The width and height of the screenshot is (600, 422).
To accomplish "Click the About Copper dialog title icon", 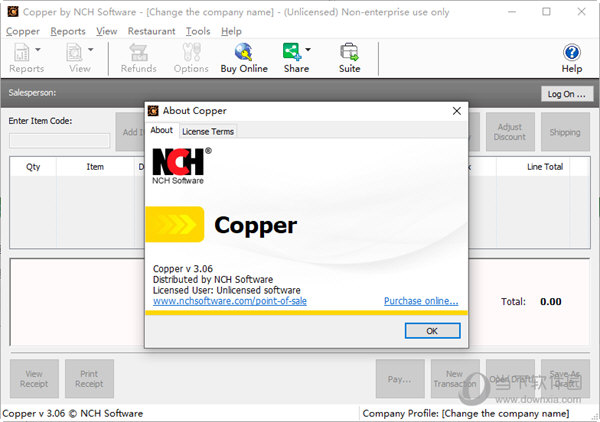I will click(x=153, y=111).
